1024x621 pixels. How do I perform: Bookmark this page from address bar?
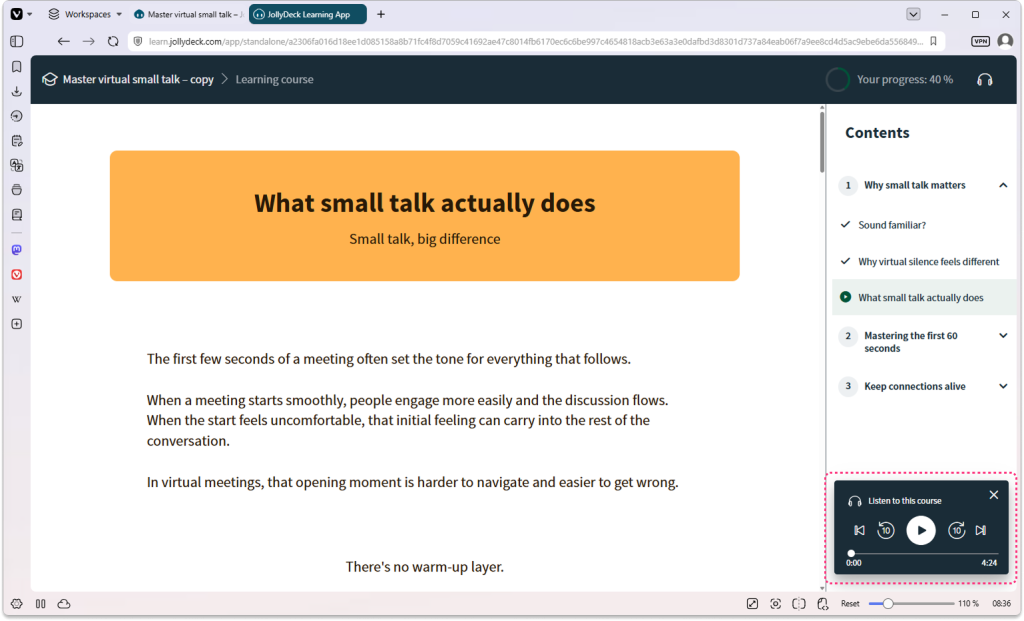933,41
